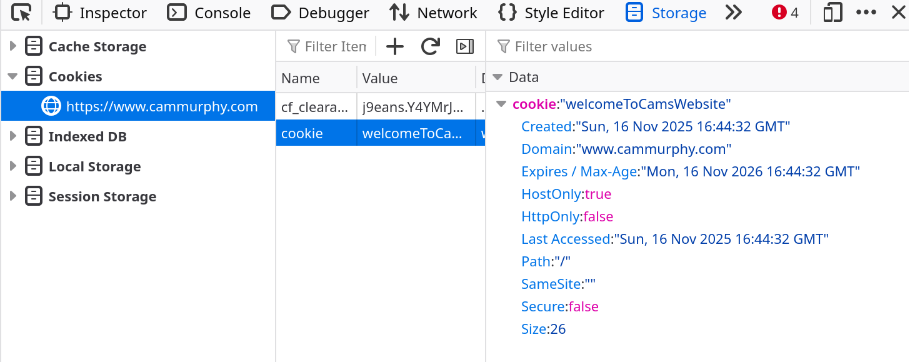The image size is (909, 362).
Task: Open the Style Editor tab
Action: (x=551, y=13)
